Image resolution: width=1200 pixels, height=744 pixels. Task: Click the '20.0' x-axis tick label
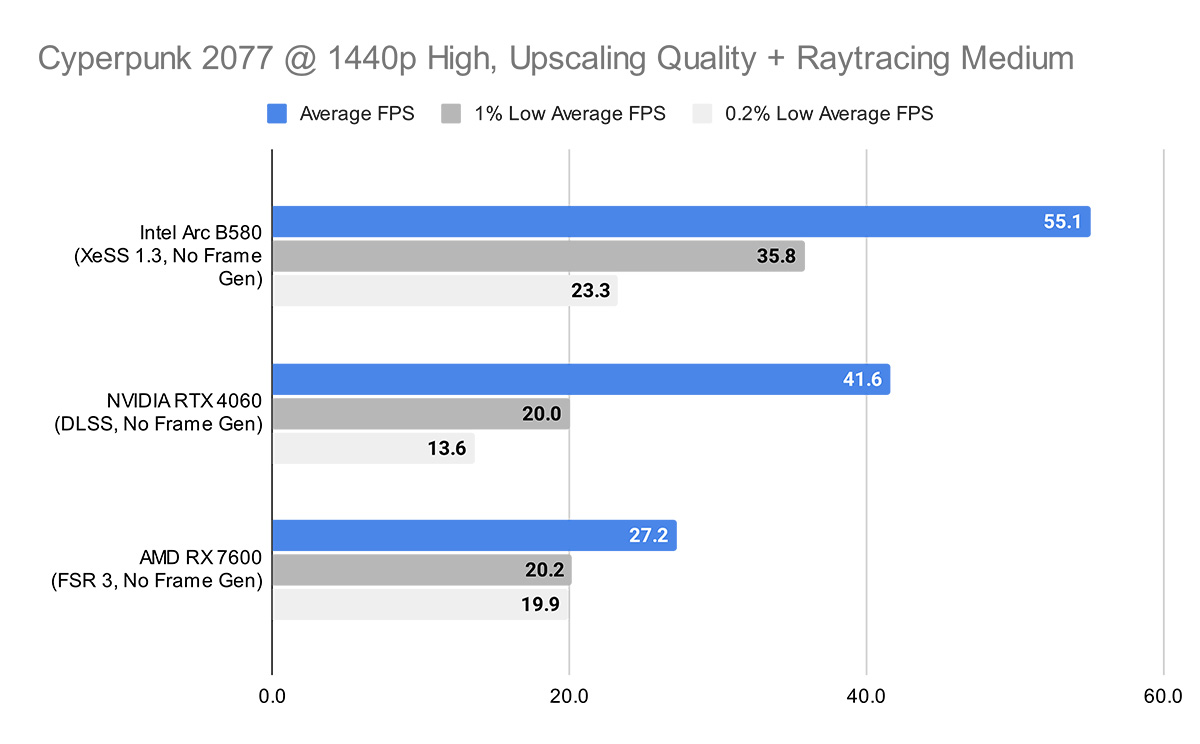tap(569, 695)
